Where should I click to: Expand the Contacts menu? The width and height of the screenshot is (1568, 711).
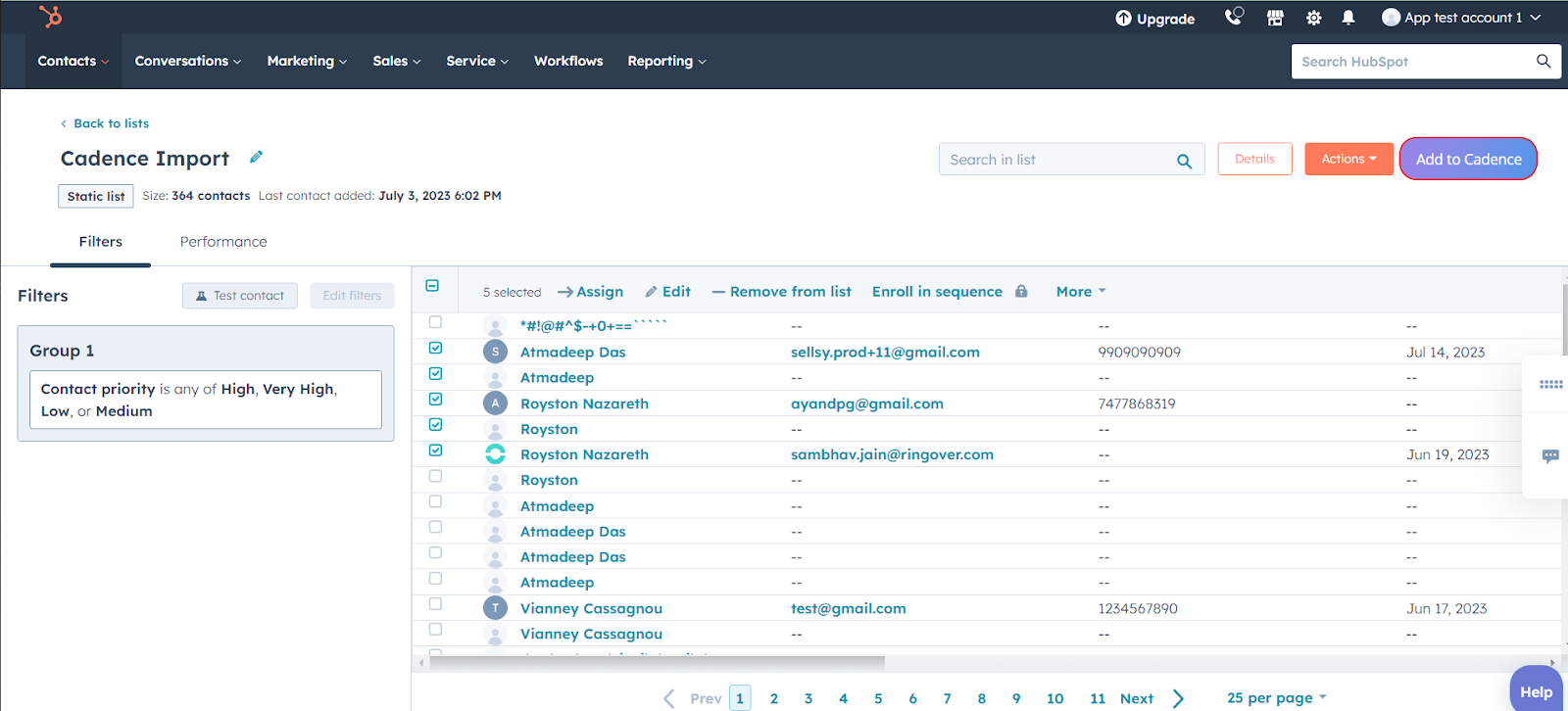(73, 61)
